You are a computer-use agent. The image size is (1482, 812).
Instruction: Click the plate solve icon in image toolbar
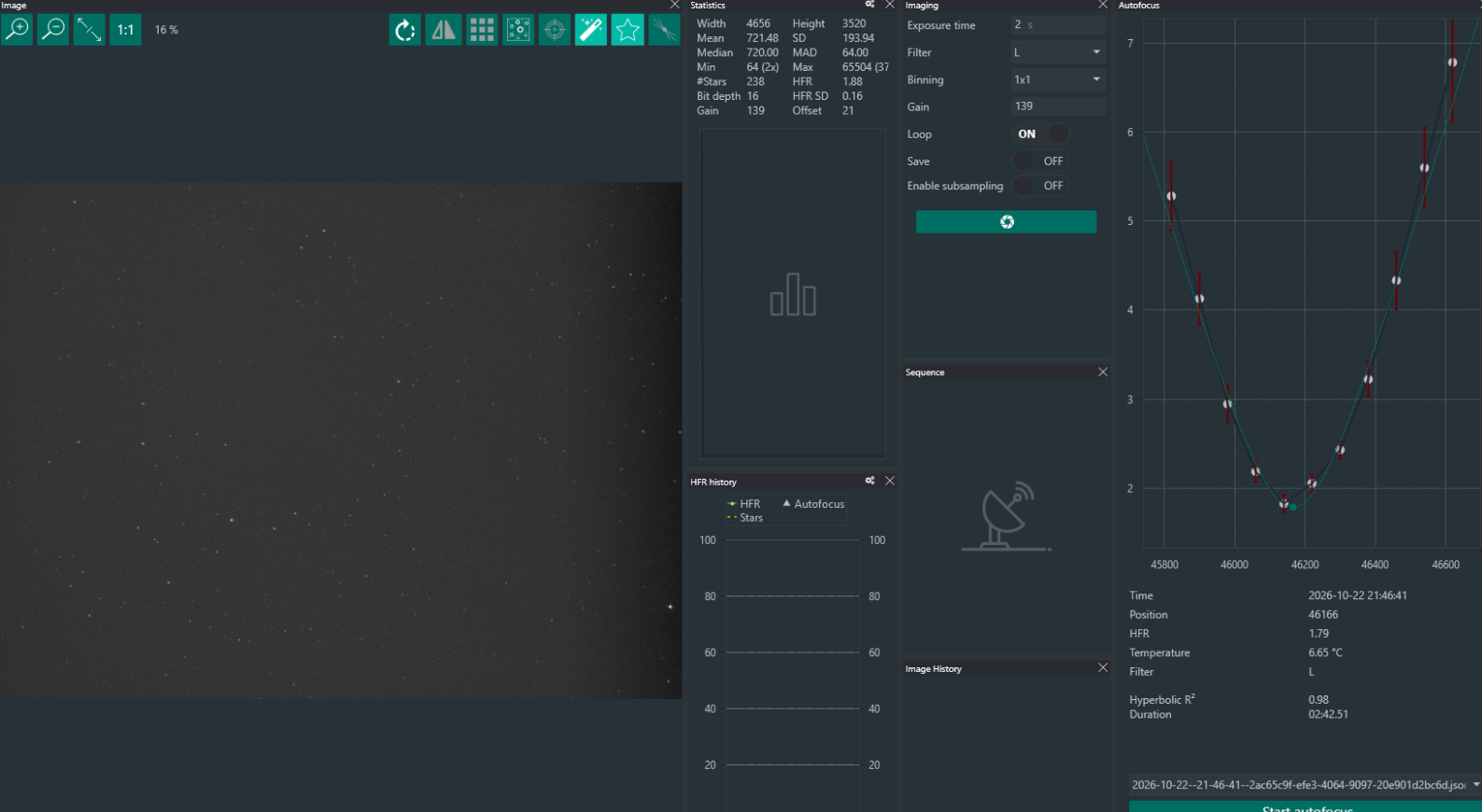tap(664, 30)
